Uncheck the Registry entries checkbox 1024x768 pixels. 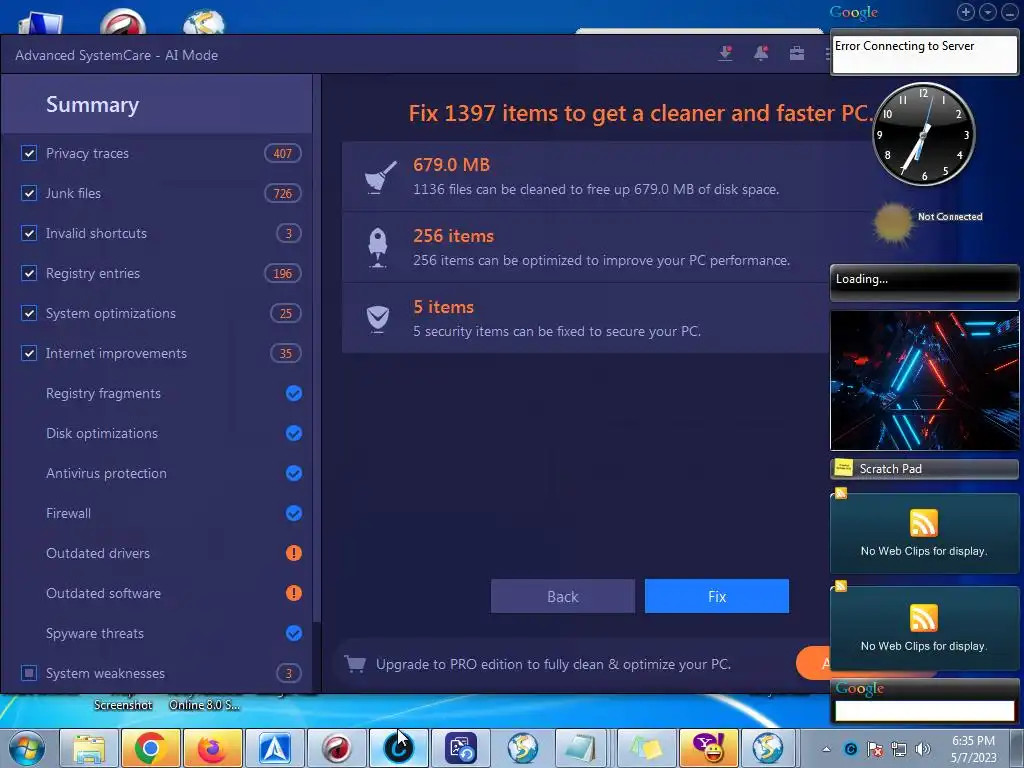[29, 273]
